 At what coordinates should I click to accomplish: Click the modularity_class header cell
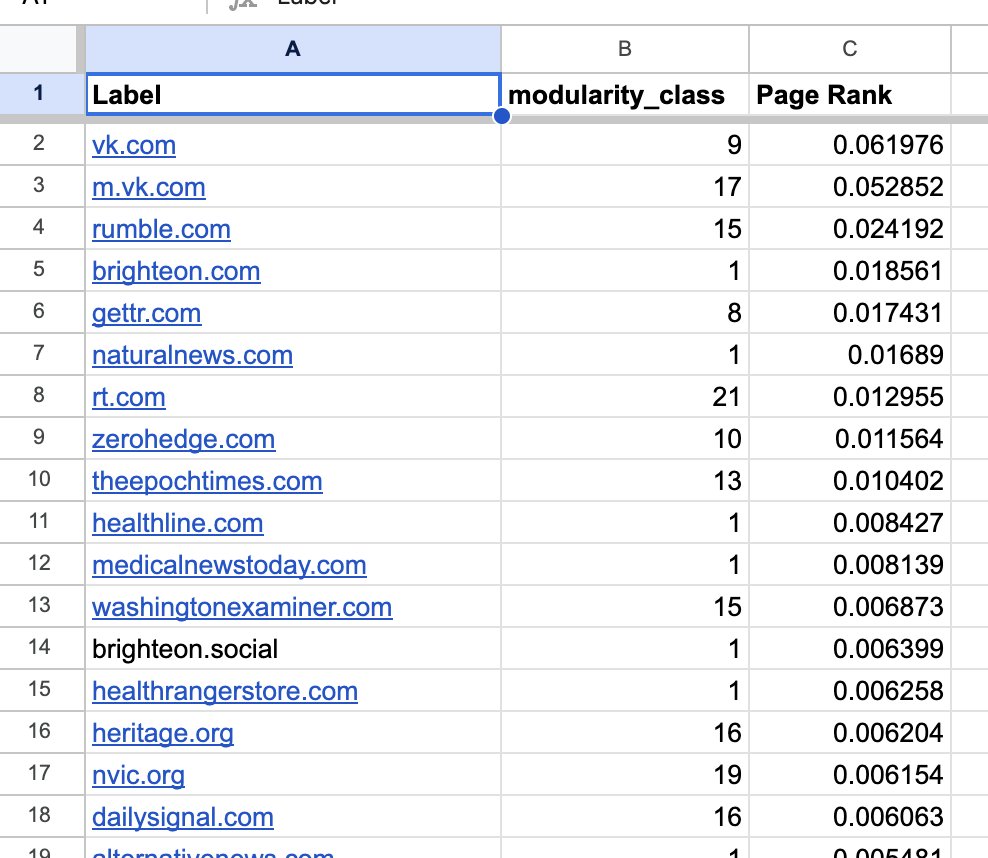pos(624,94)
